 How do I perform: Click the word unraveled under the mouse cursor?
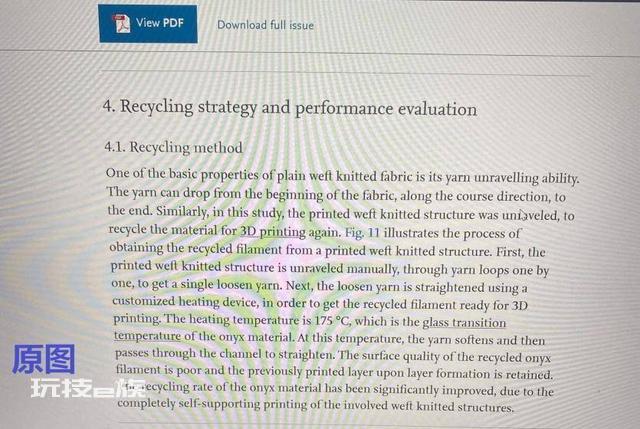point(532,215)
